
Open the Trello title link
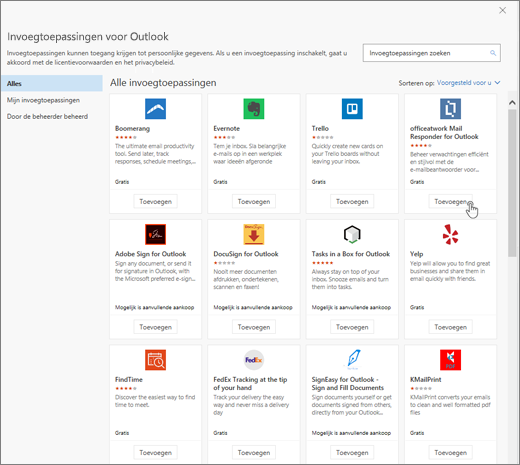coord(320,129)
